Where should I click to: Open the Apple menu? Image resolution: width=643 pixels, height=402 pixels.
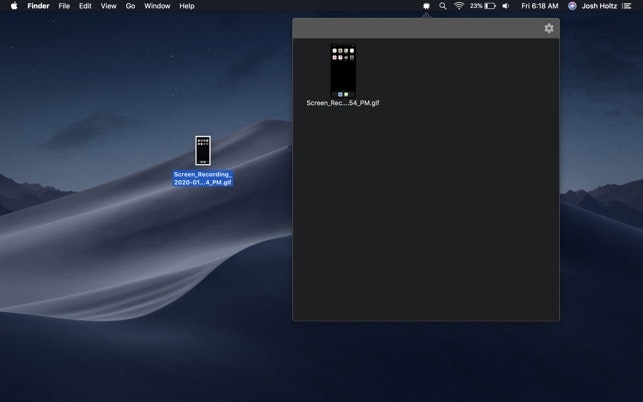click(x=14, y=6)
